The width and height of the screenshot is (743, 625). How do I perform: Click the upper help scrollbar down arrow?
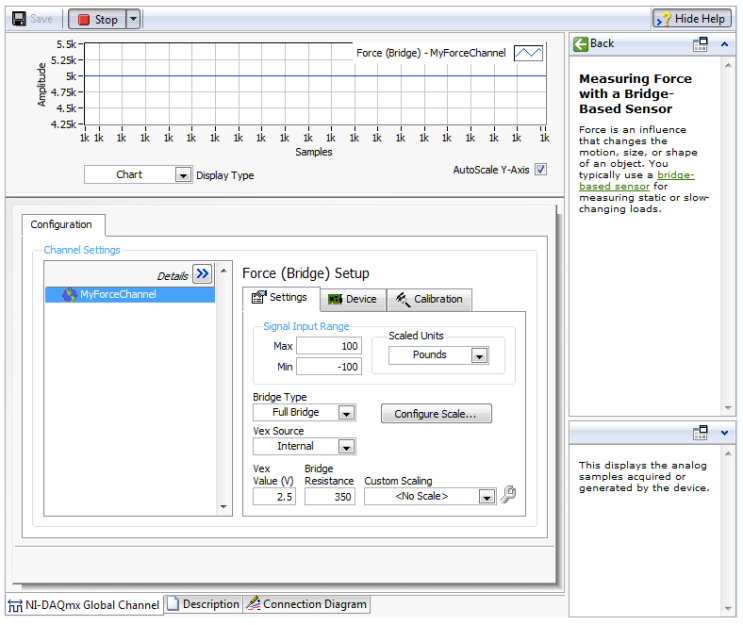pyautogui.click(x=728, y=408)
